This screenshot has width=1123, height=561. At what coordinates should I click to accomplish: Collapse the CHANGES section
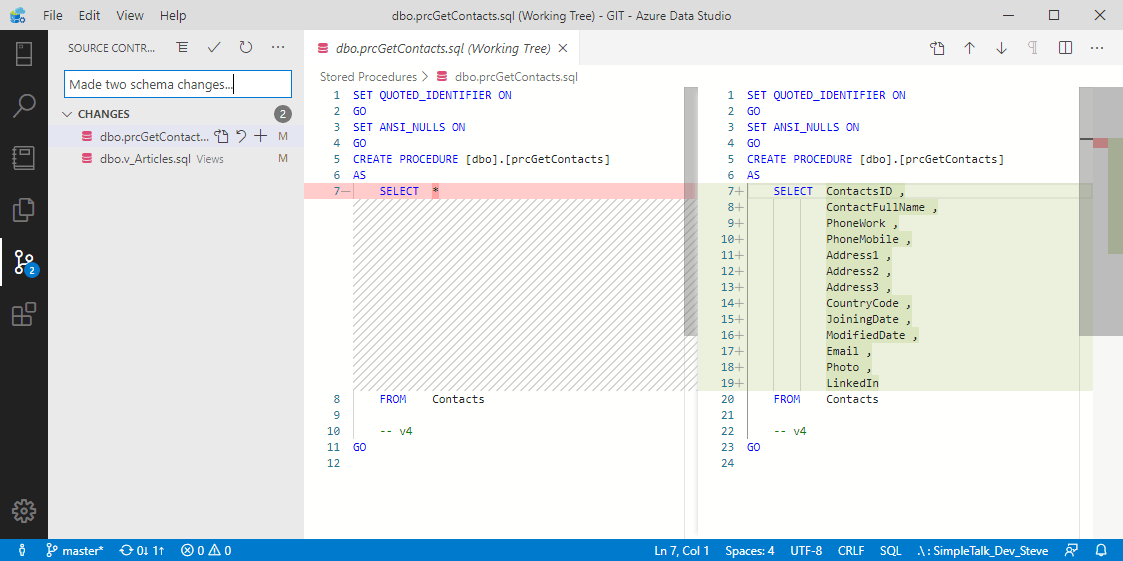(x=67, y=114)
